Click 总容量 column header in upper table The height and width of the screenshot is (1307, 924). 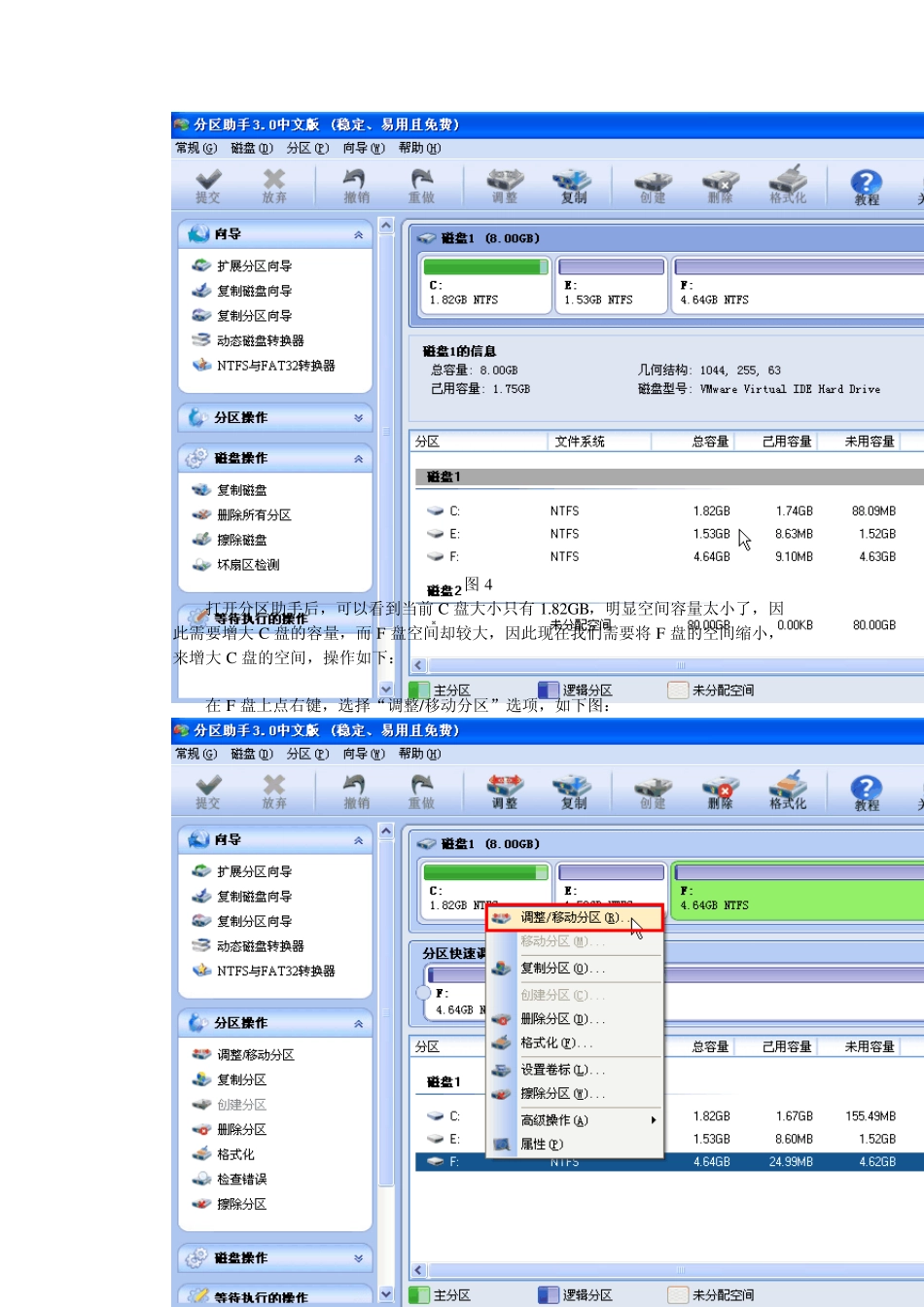693,442
